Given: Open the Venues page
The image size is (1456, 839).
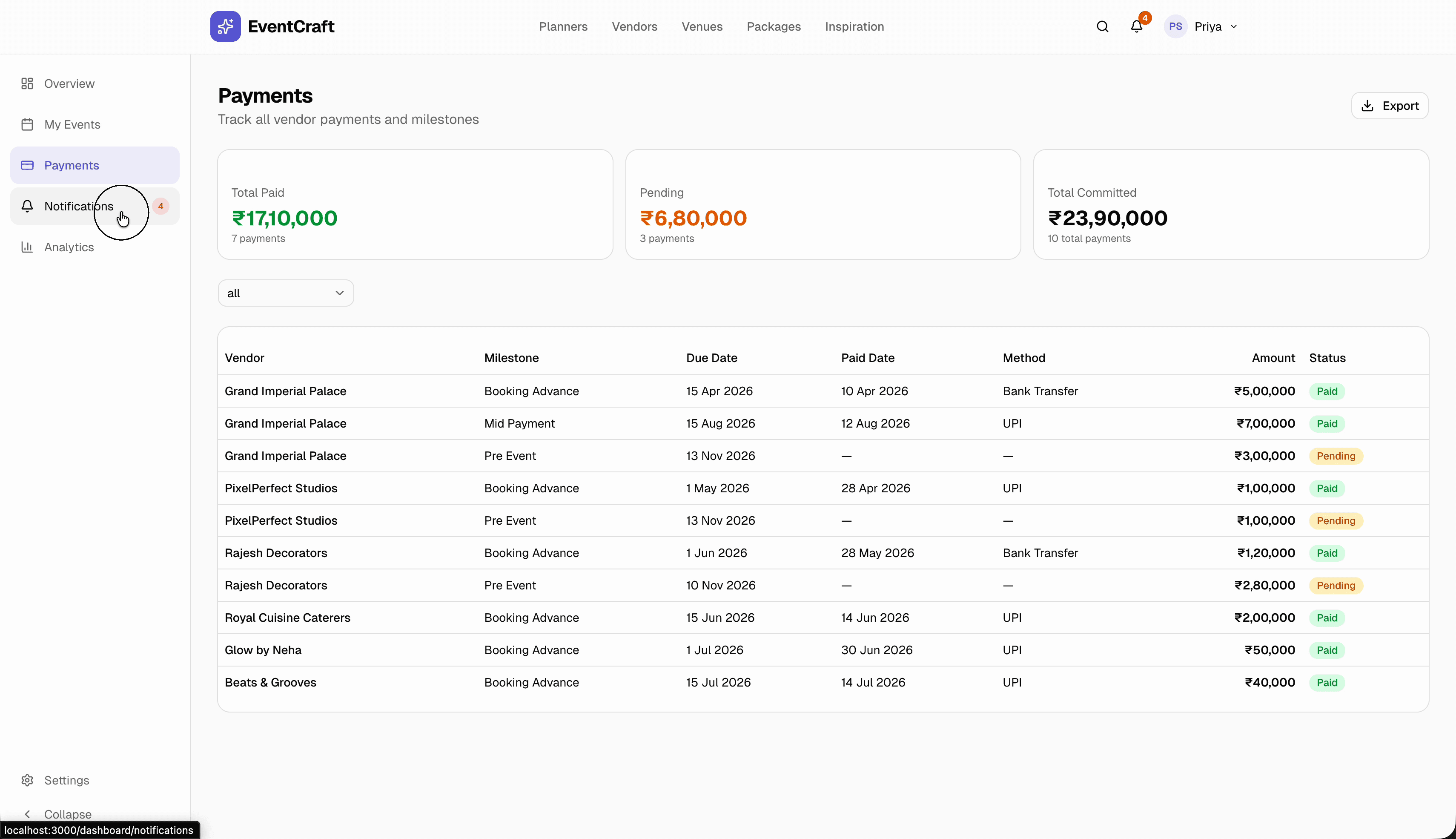Looking at the screenshot, I should tap(702, 26).
